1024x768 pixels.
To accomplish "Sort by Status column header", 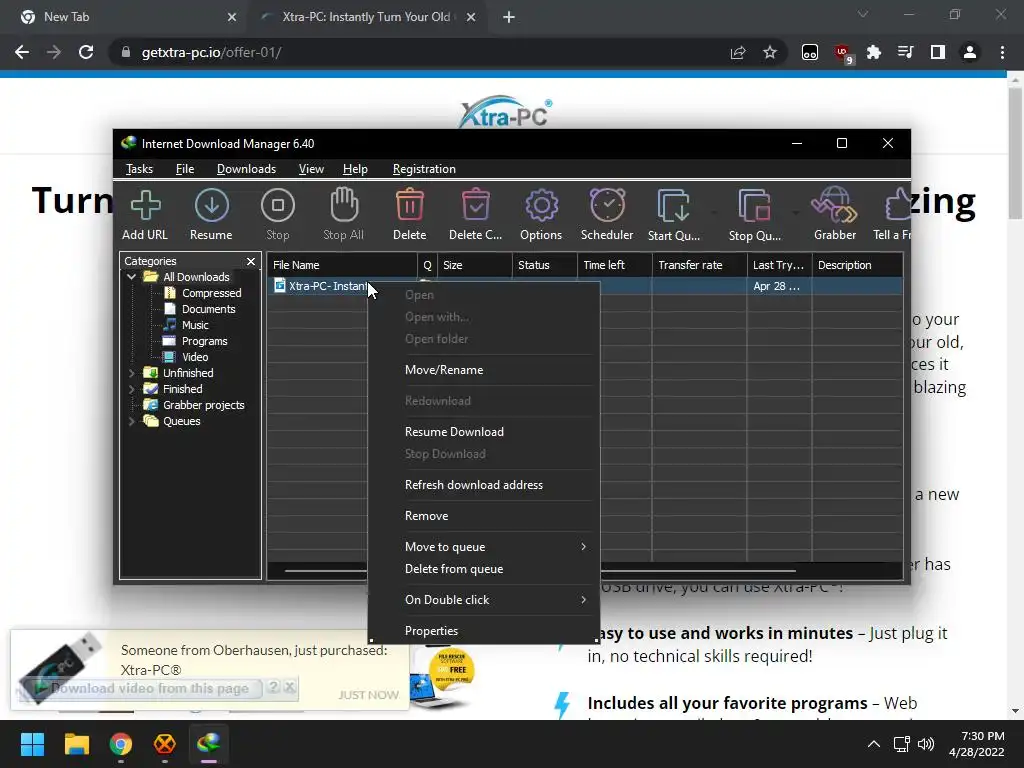I will [545, 265].
